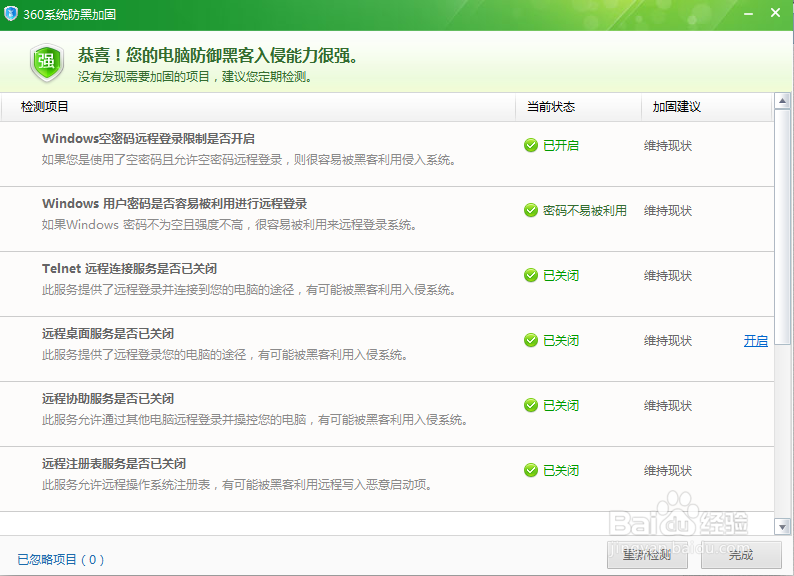Open the 已忽略项目 (0) link
Image resolution: width=794 pixels, height=576 pixels.
[61, 559]
